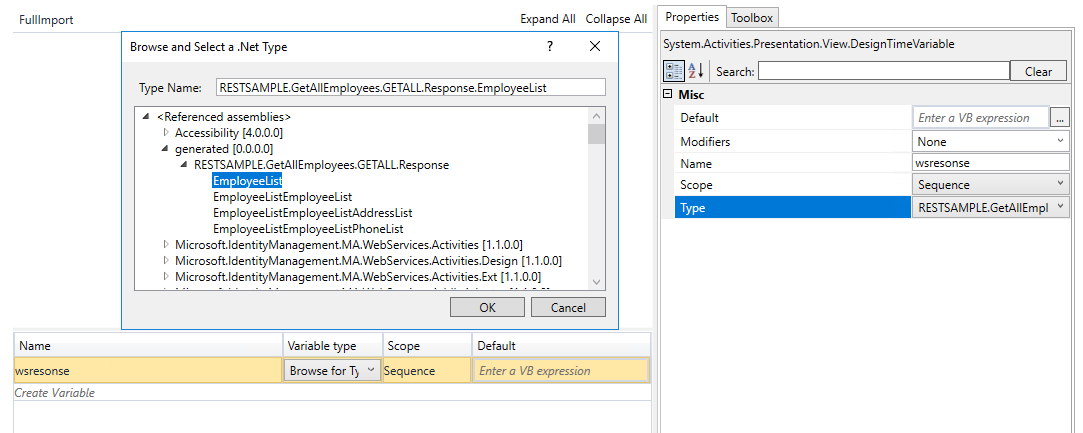This screenshot has height=433, width=1083.
Task: Open the Scope dropdown in Properties
Action: coord(990,185)
